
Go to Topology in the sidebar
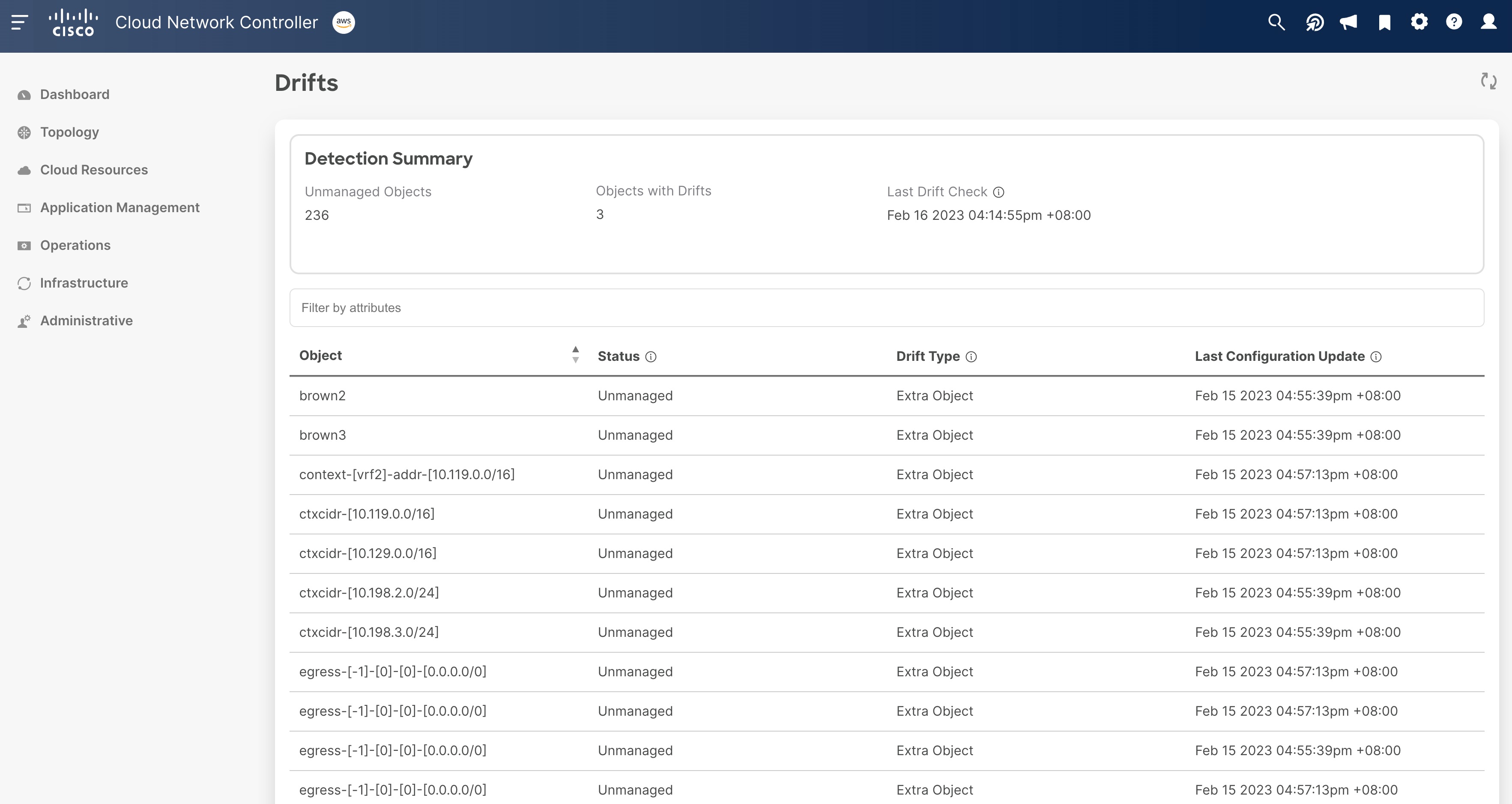[x=69, y=132]
